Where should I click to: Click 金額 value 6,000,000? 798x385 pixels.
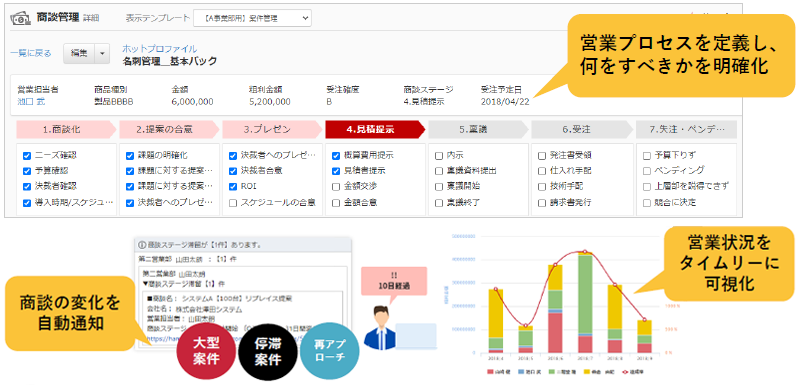click(192, 101)
